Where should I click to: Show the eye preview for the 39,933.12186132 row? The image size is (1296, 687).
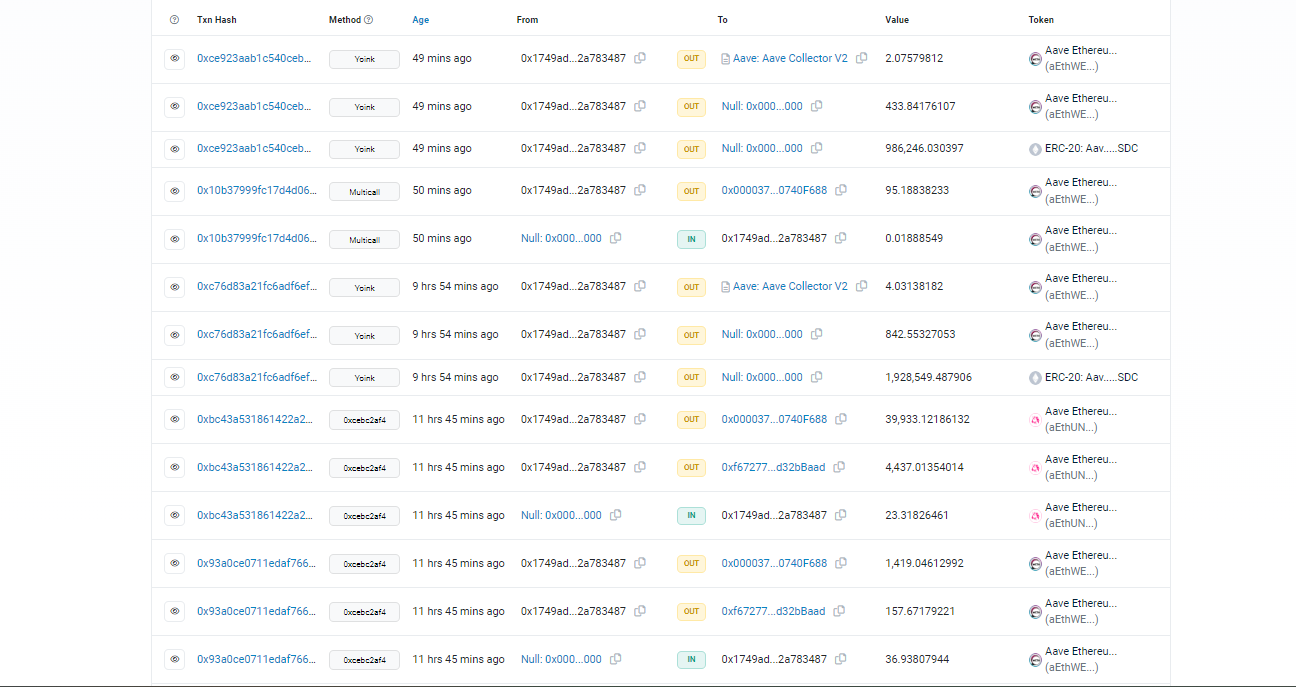(x=175, y=419)
